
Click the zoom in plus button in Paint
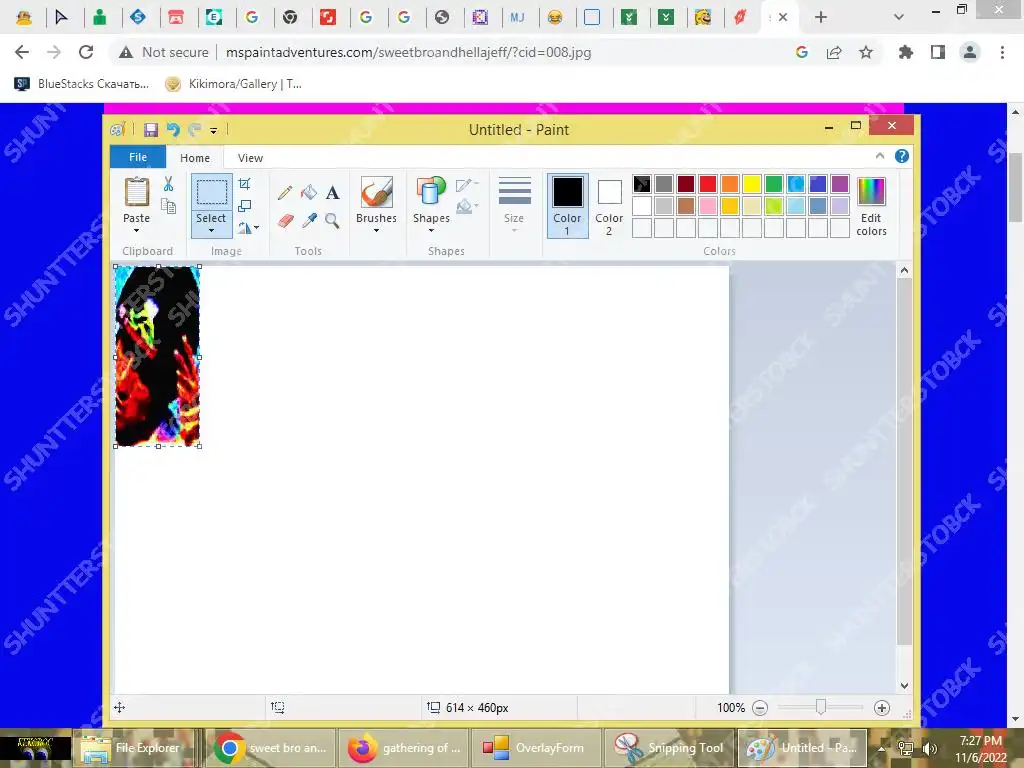[882, 708]
